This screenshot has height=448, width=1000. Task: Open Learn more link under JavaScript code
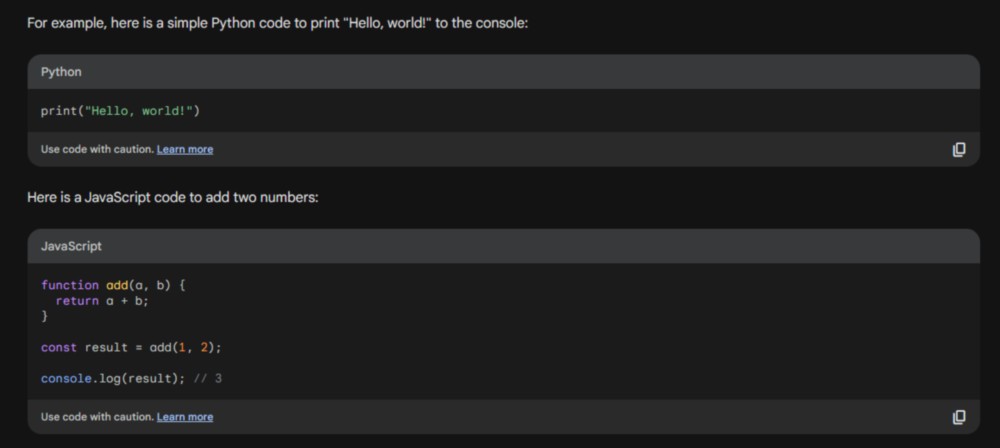[185, 417]
